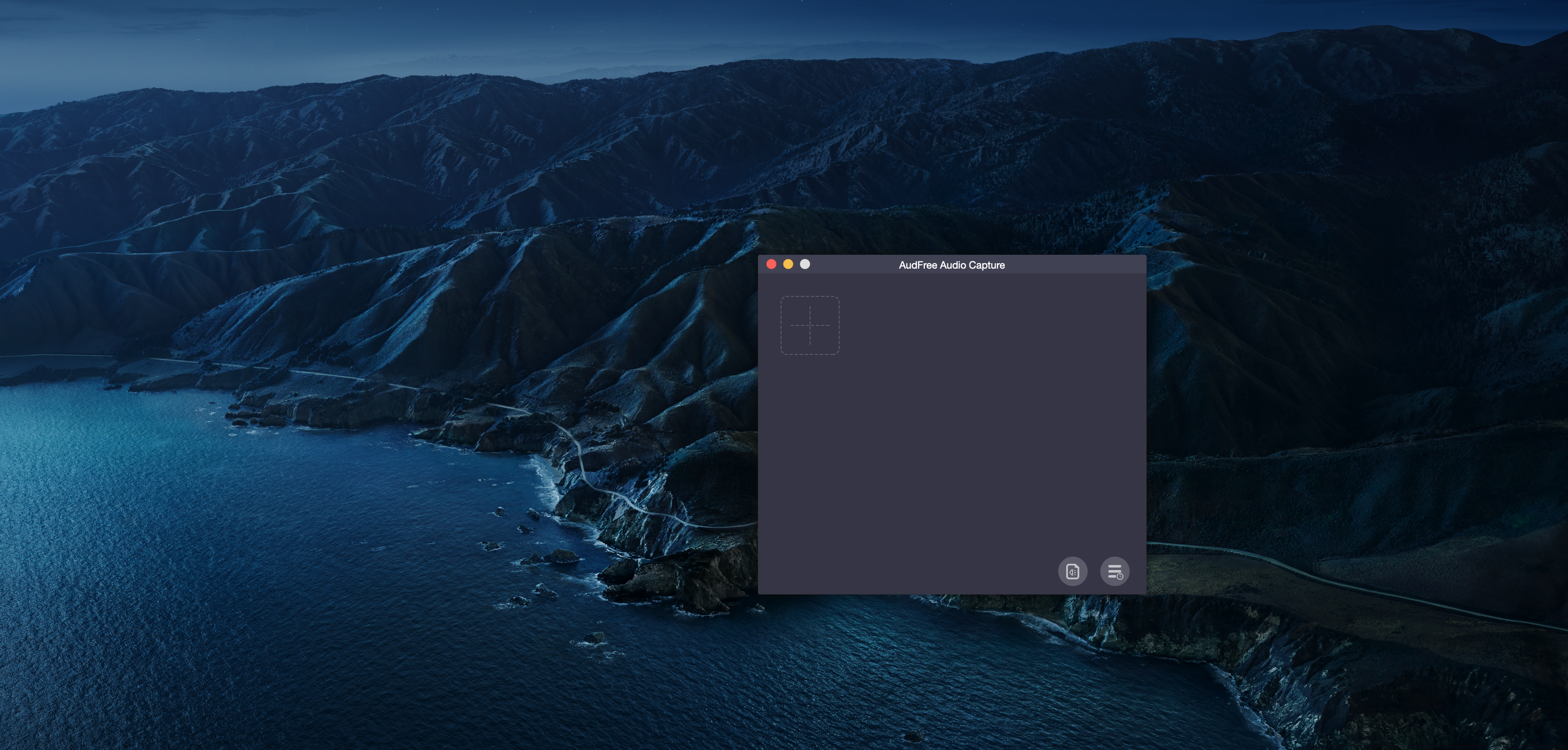Viewport: 1568px width, 750px height.
Task: Close the AudFree Audio Capture window
Action: [x=771, y=264]
